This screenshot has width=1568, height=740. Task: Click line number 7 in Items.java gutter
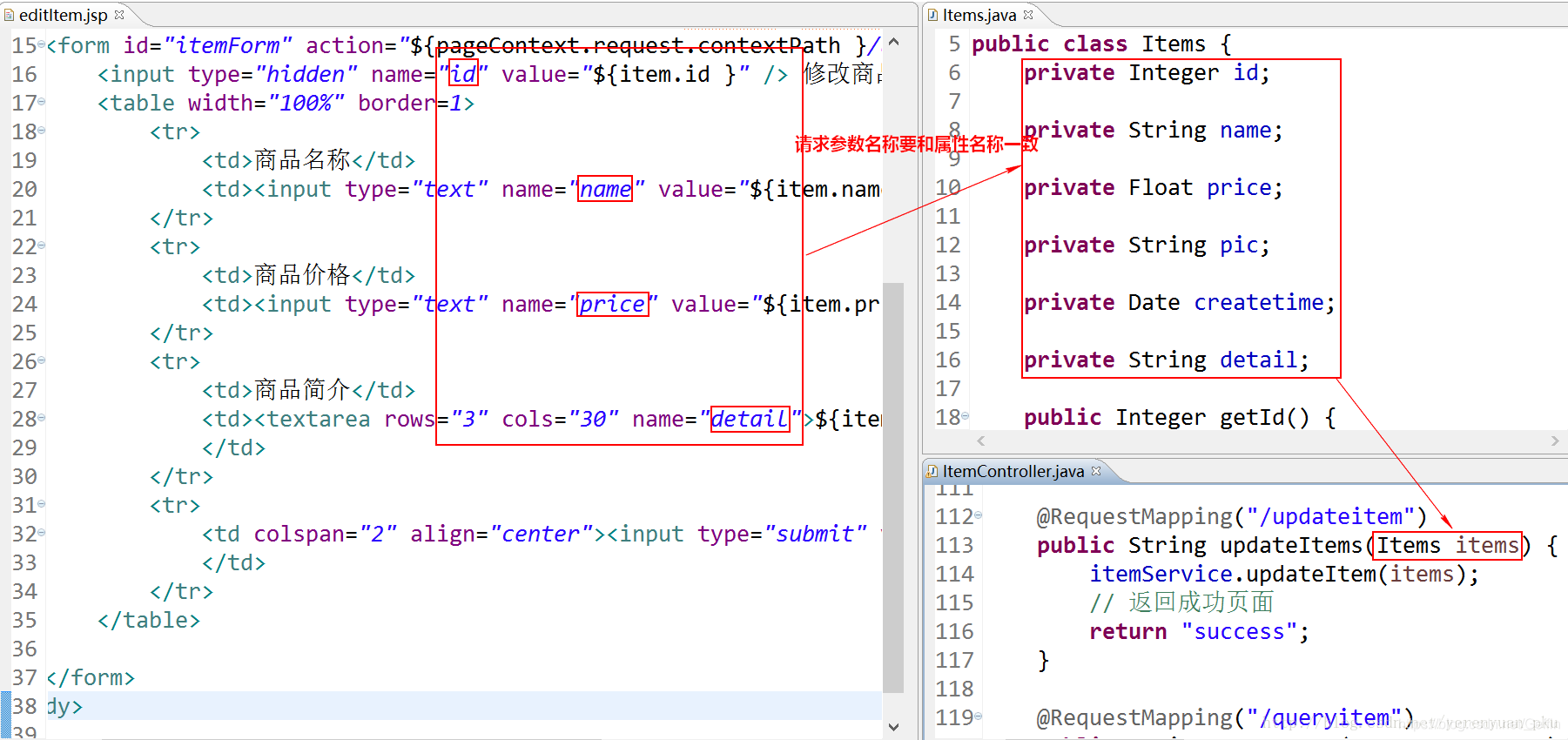pyautogui.click(x=954, y=101)
